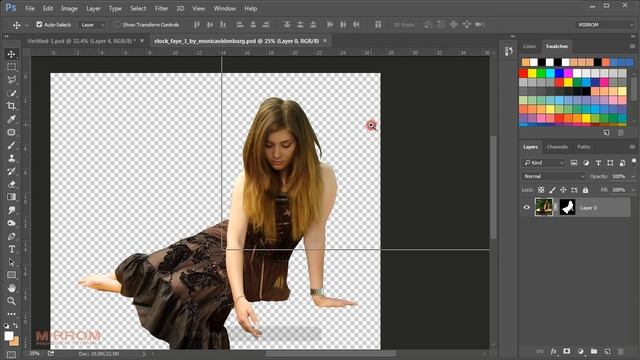Toggle Lock transparent pixels
The image size is (640, 360).
click(x=541, y=190)
